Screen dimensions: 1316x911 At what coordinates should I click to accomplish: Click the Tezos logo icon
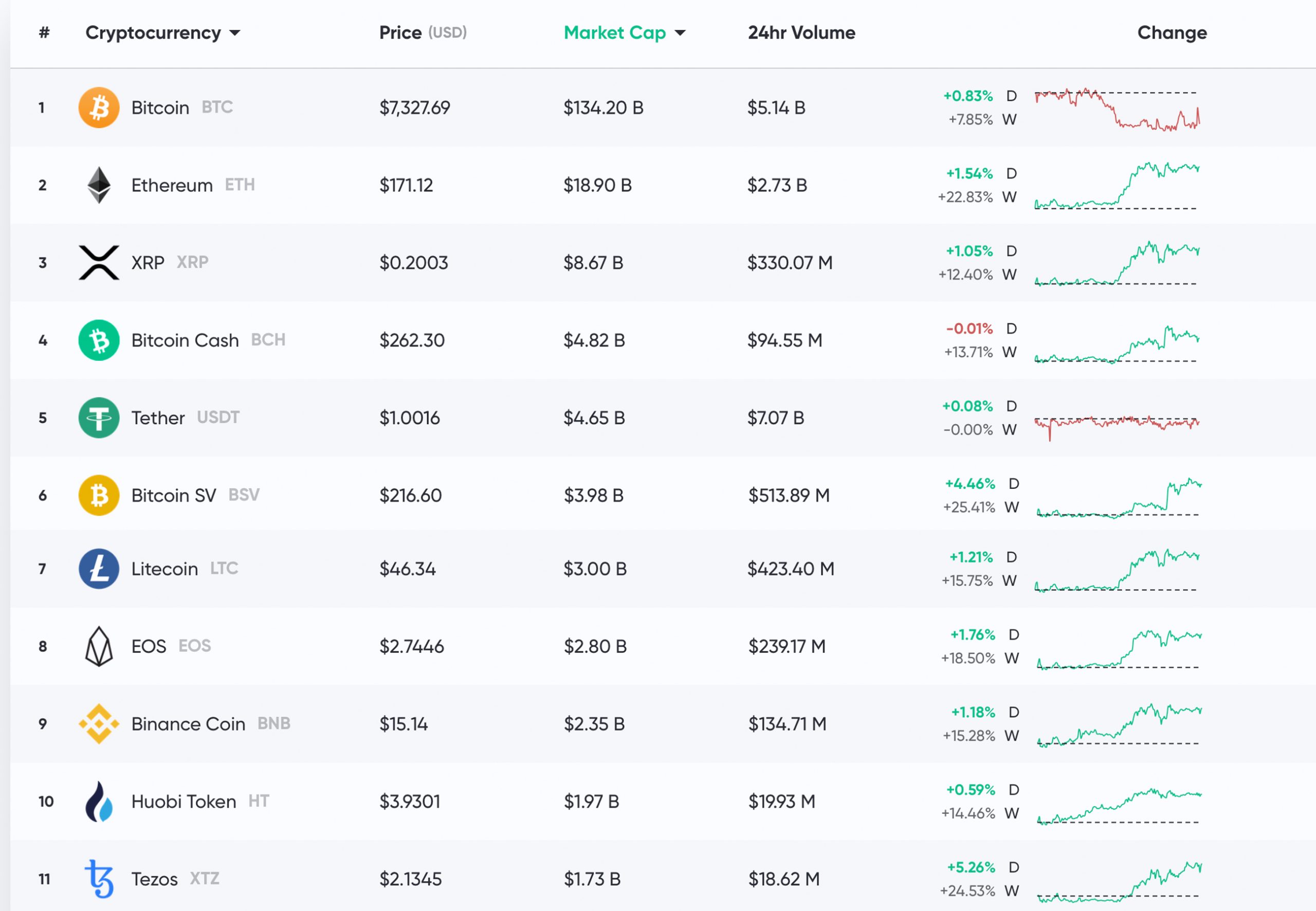(99, 879)
